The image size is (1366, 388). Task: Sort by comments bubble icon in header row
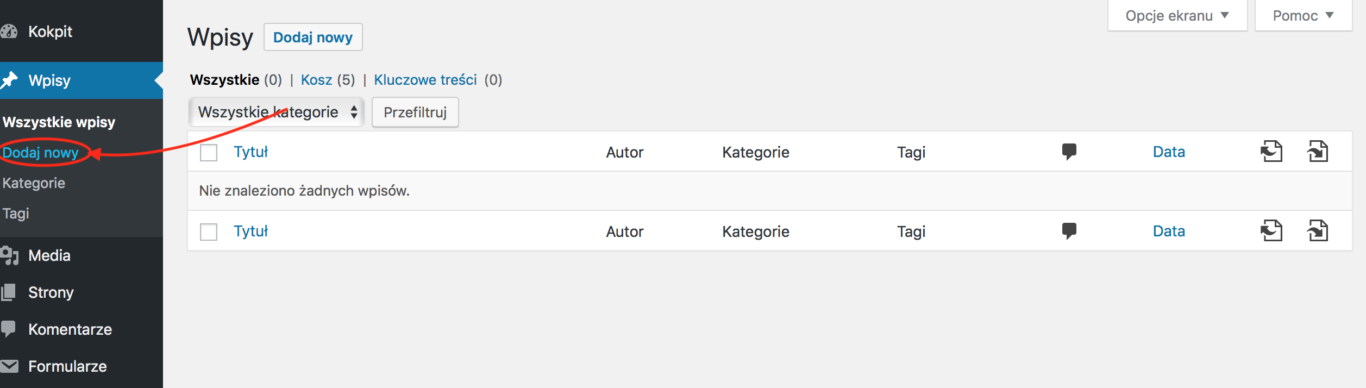1069,152
